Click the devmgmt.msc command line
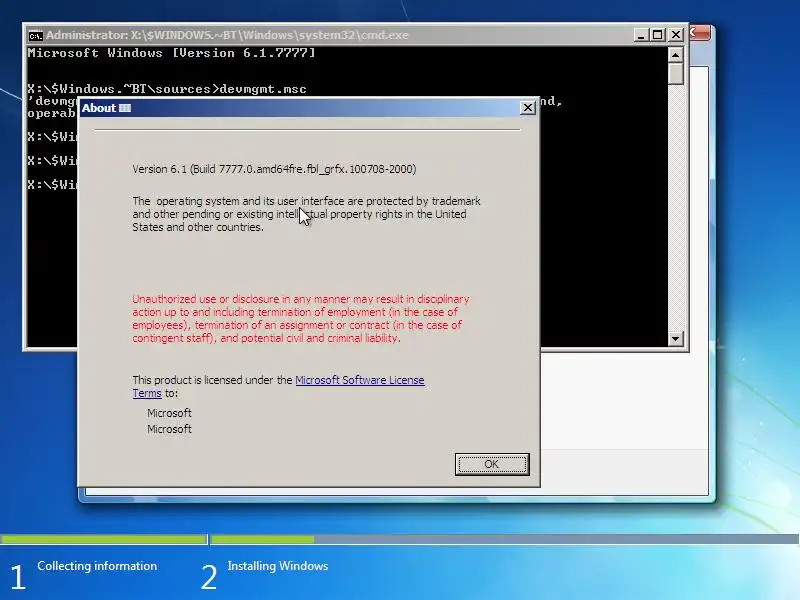Screen dimensions: 800x600 pos(167,89)
